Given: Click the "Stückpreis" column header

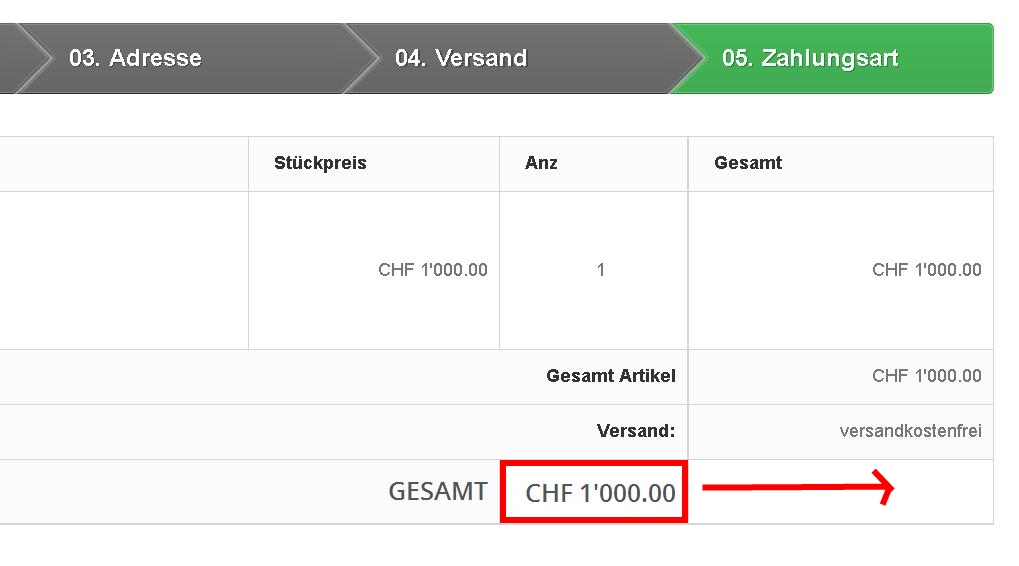Looking at the screenshot, I should [x=320, y=163].
